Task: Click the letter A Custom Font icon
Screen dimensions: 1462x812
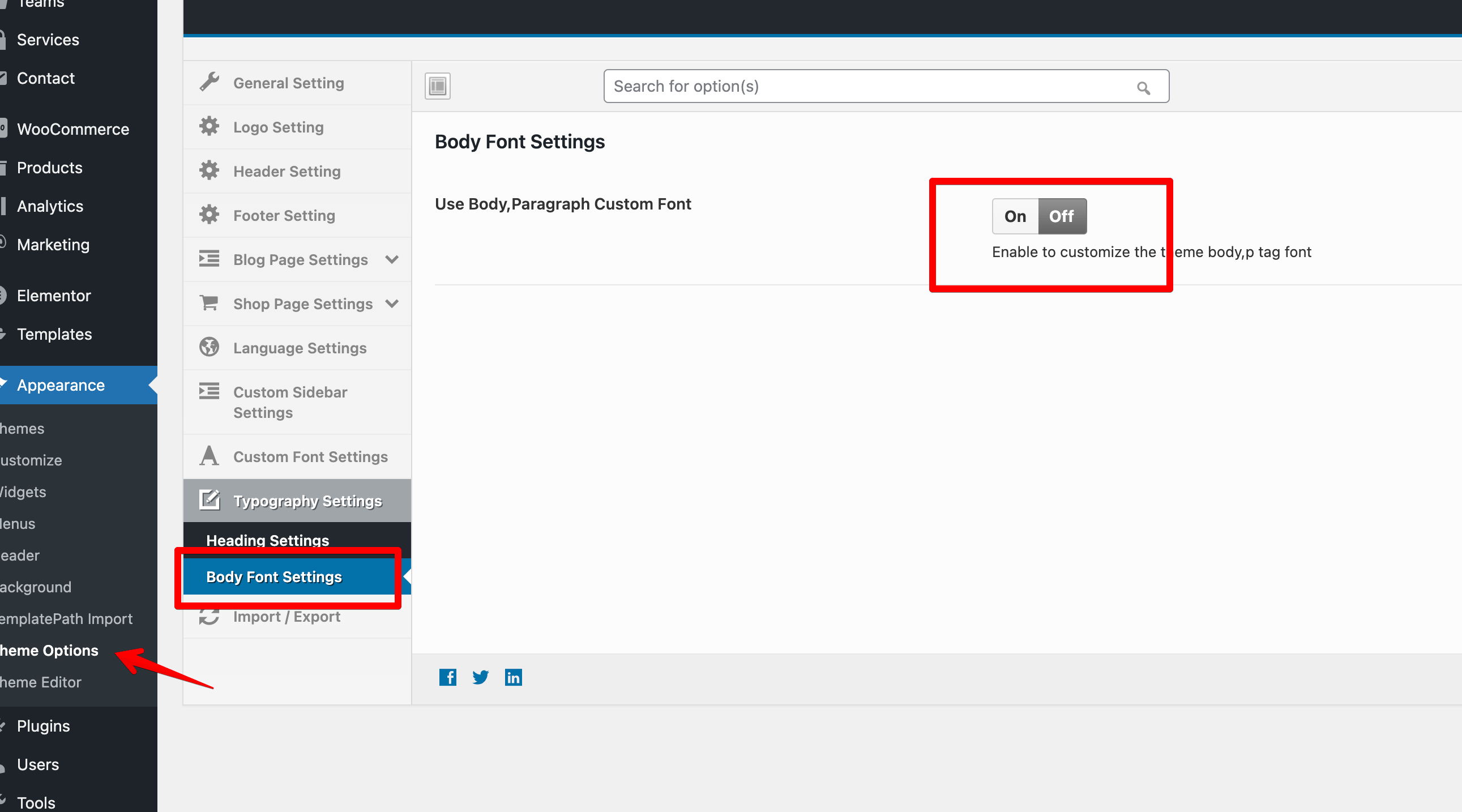Action: 209,456
